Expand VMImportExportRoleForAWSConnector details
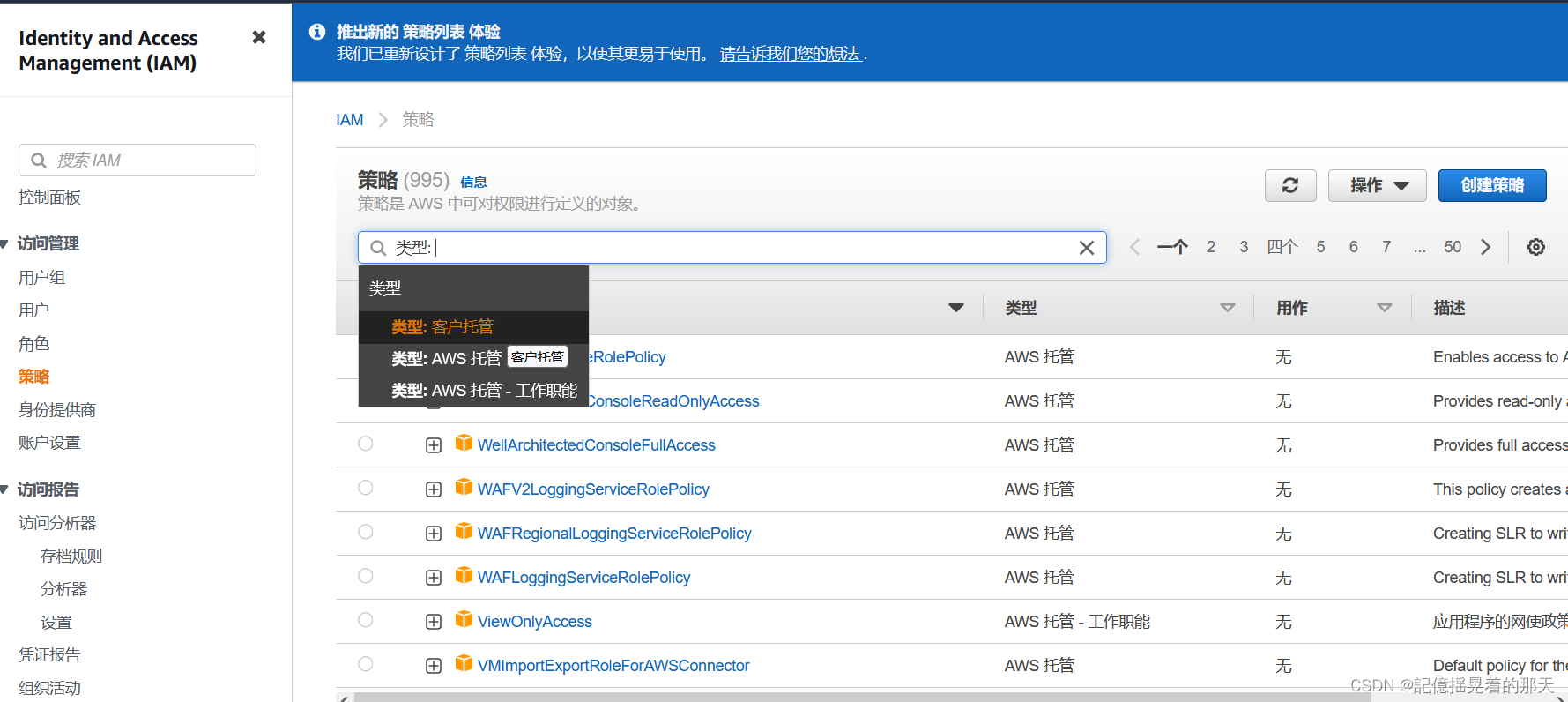Viewport: 1568px width, 702px height. point(434,666)
